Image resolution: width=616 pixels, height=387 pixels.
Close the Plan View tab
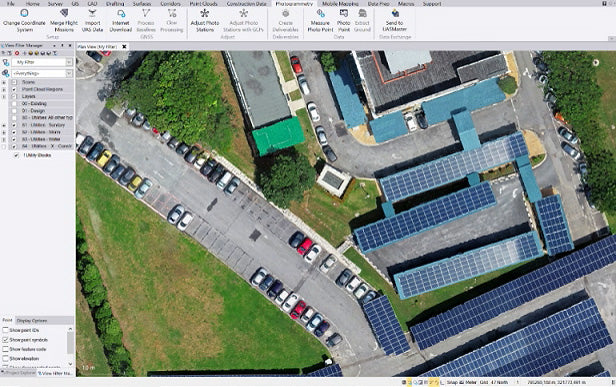point(124,46)
